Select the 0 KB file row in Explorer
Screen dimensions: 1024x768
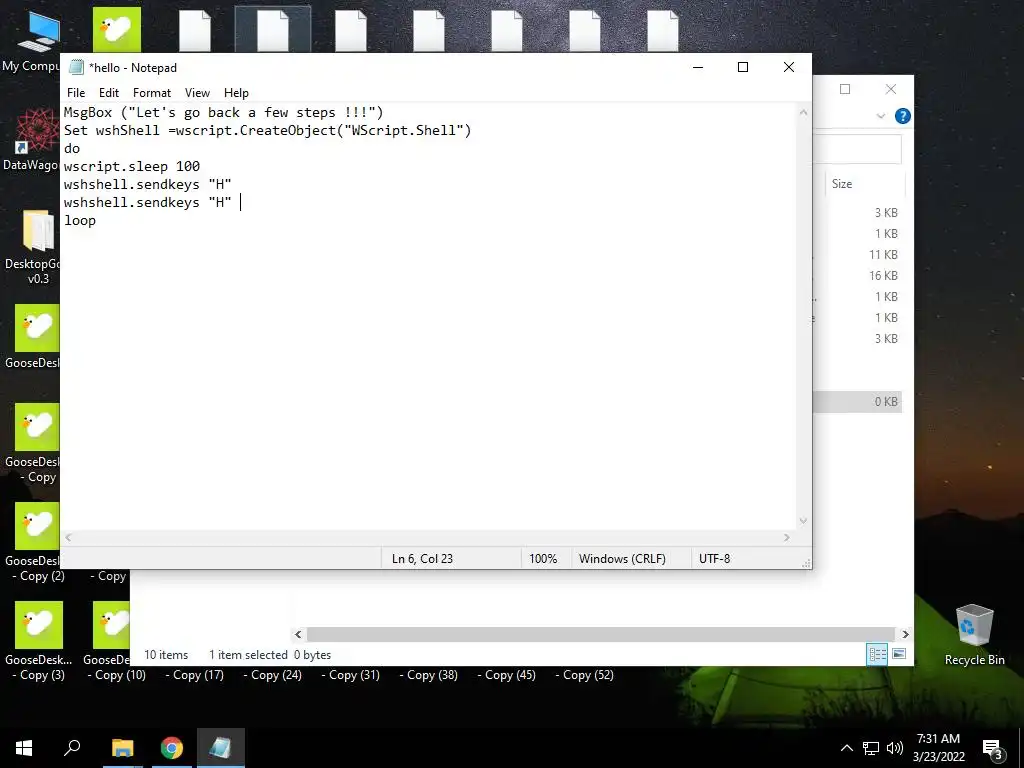point(857,402)
